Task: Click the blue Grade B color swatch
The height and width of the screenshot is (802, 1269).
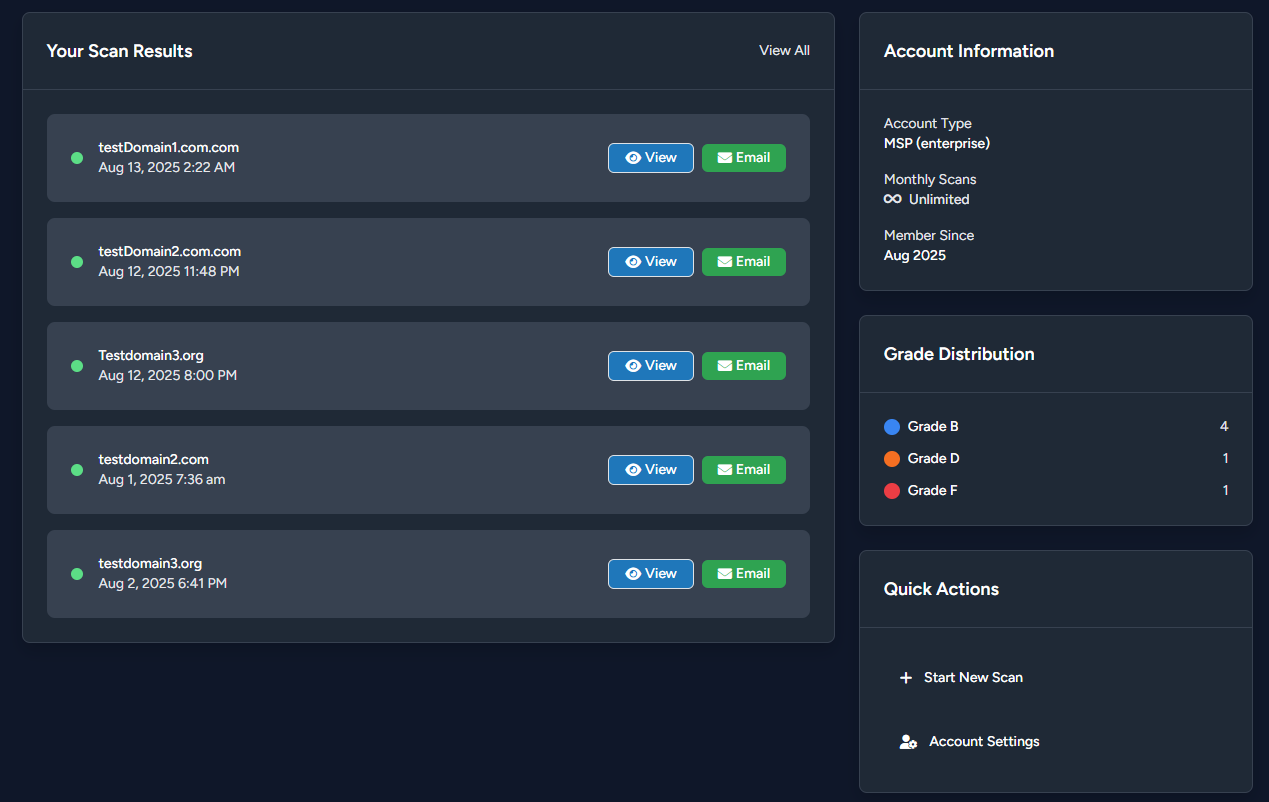Action: tap(891, 426)
